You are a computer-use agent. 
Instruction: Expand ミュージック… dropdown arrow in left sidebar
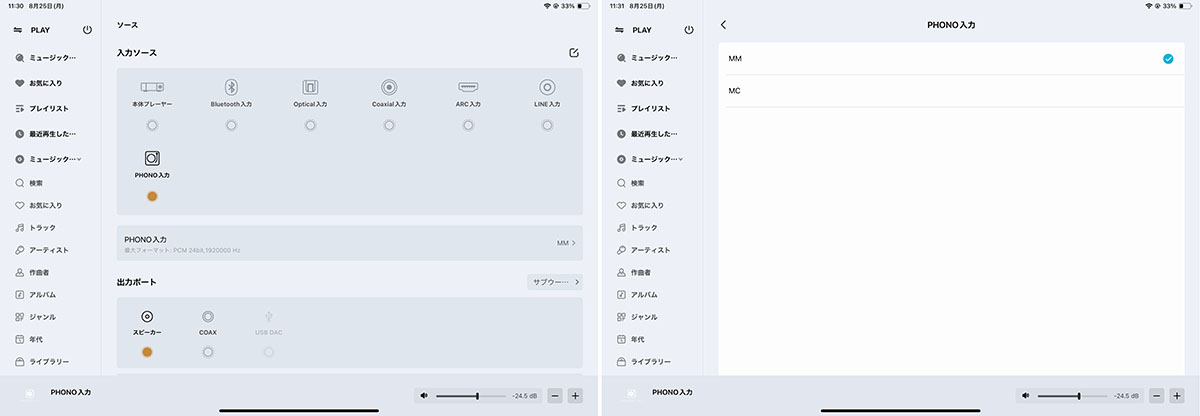click(79, 159)
